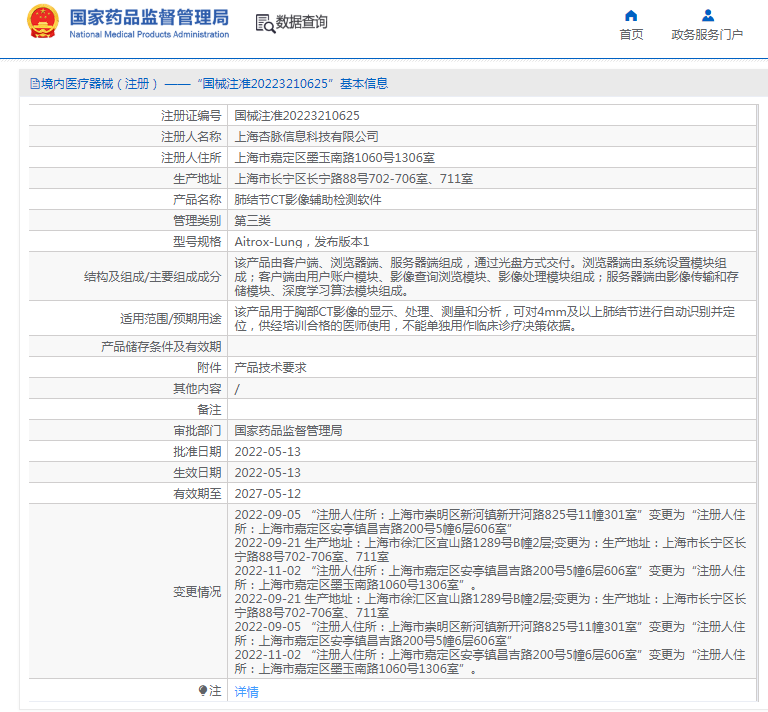Select 批准日期 value 2022-05-13
The image size is (768, 712).
tap(267, 452)
